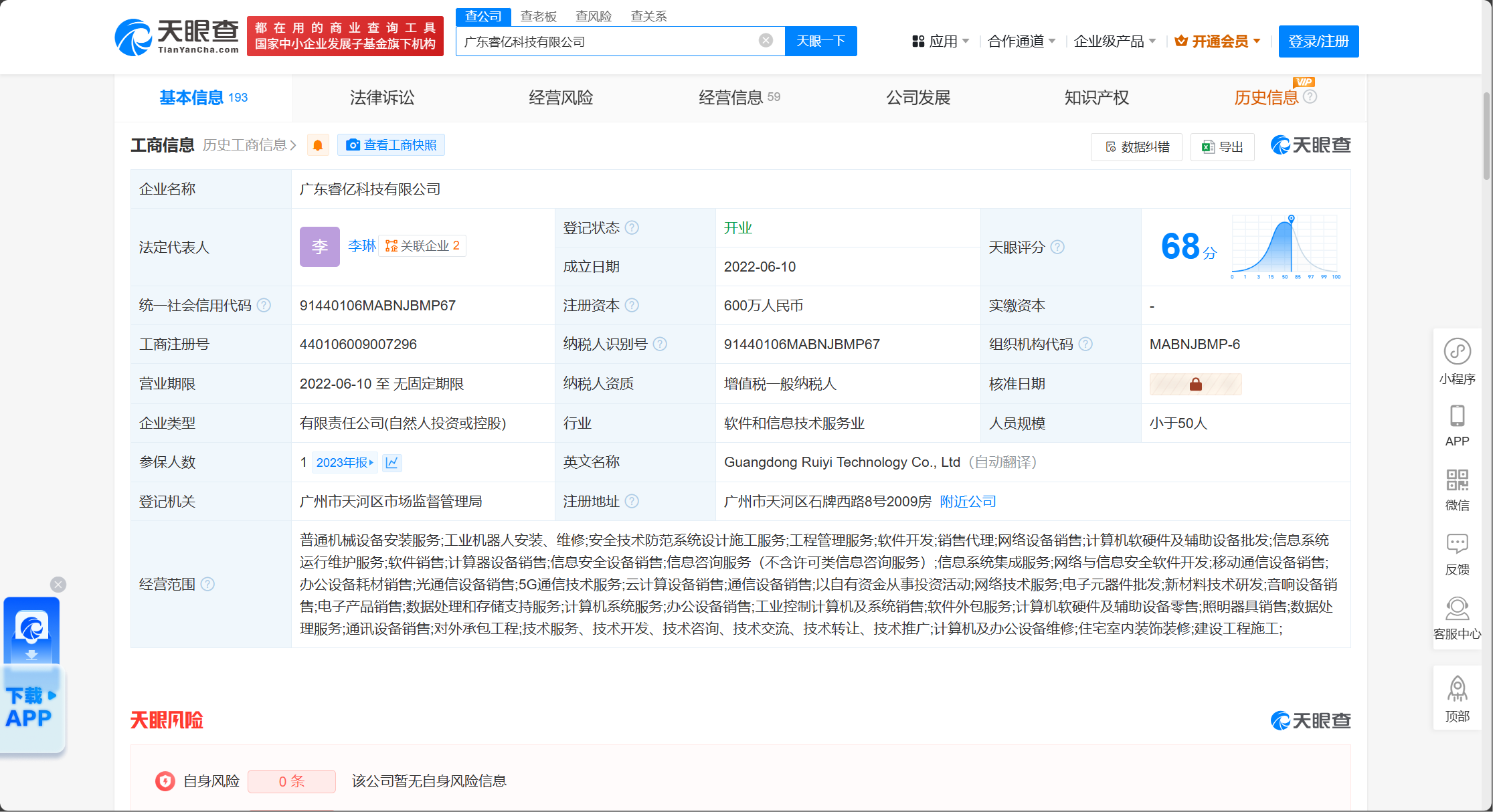Click the 导出 export button
Screen dimensions: 1493x812
pyautogui.click(x=1222, y=147)
